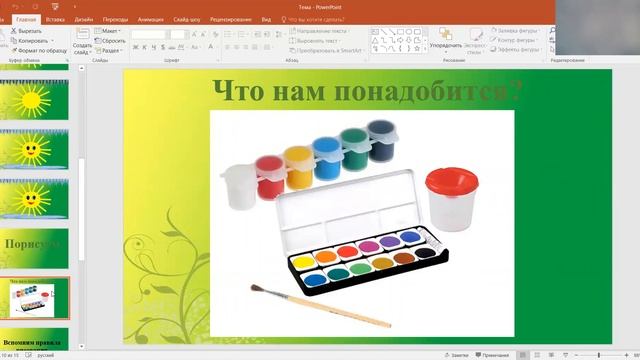Click the Копировать copy button
This screenshot has width=640, height=360.
(x=29, y=41)
